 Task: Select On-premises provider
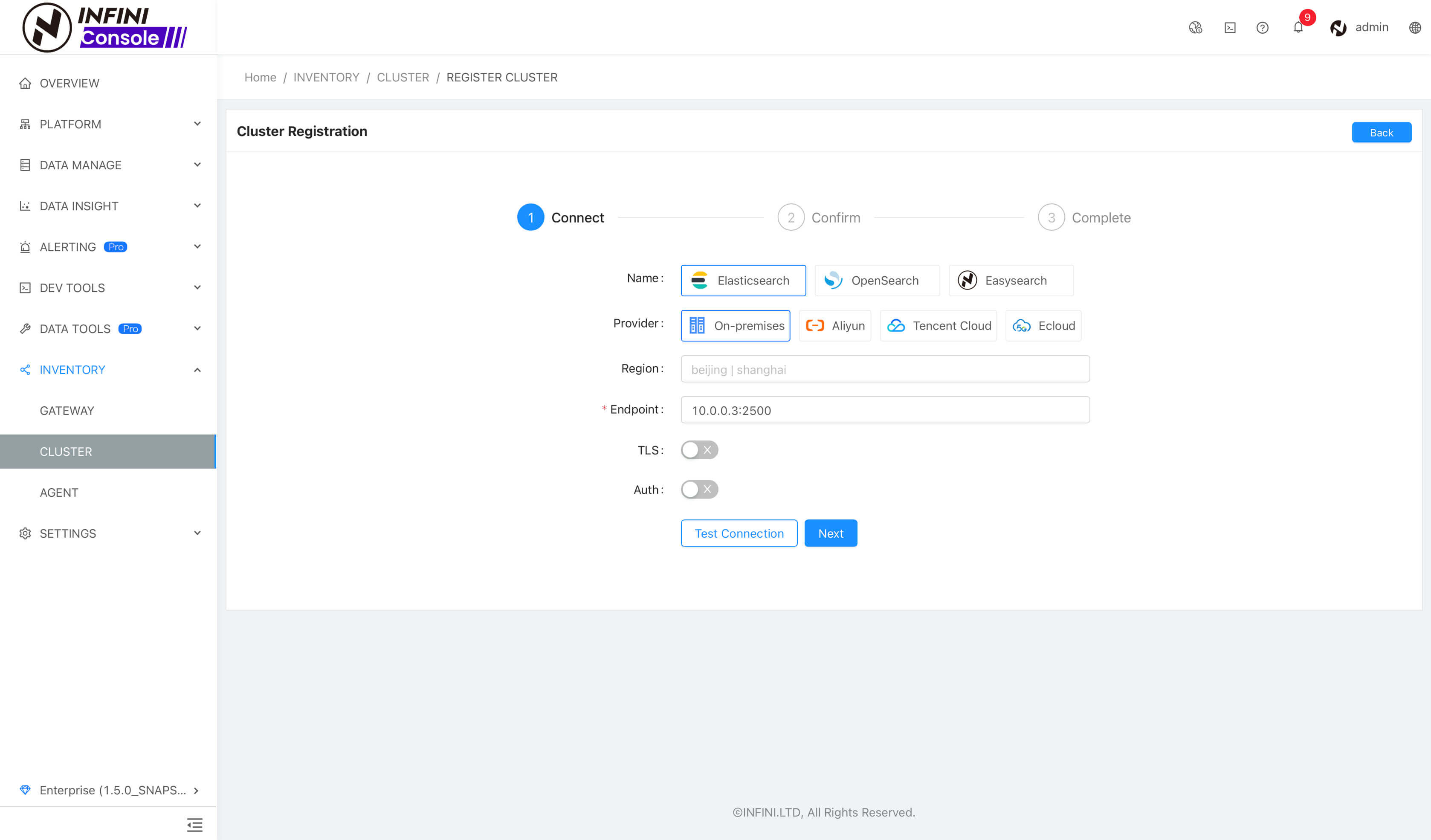click(736, 325)
